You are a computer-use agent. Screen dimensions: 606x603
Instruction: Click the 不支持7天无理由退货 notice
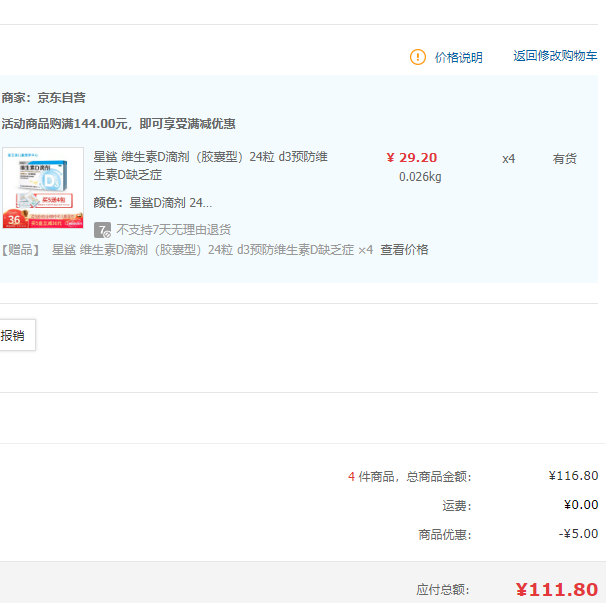coord(174,230)
